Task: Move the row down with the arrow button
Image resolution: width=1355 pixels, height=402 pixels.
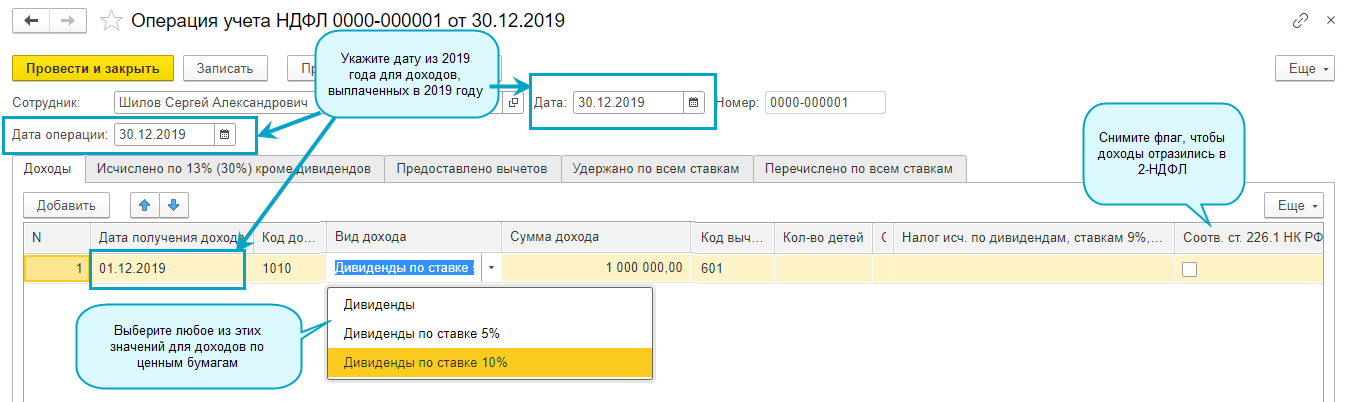Action: [173, 205]
